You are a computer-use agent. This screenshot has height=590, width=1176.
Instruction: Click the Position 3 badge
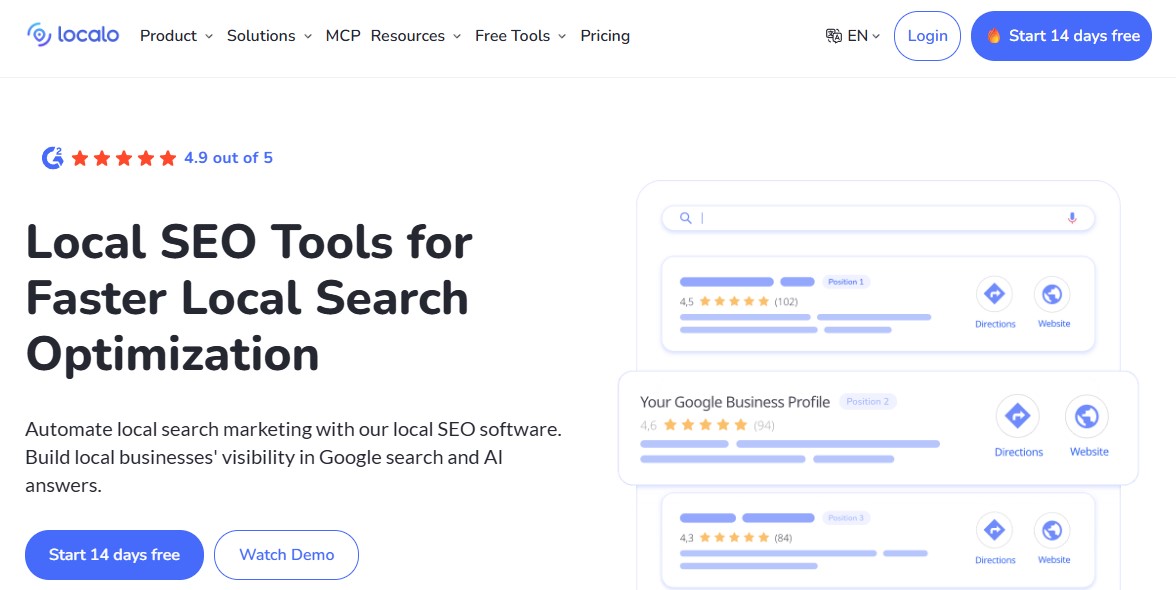coord(846,518)
